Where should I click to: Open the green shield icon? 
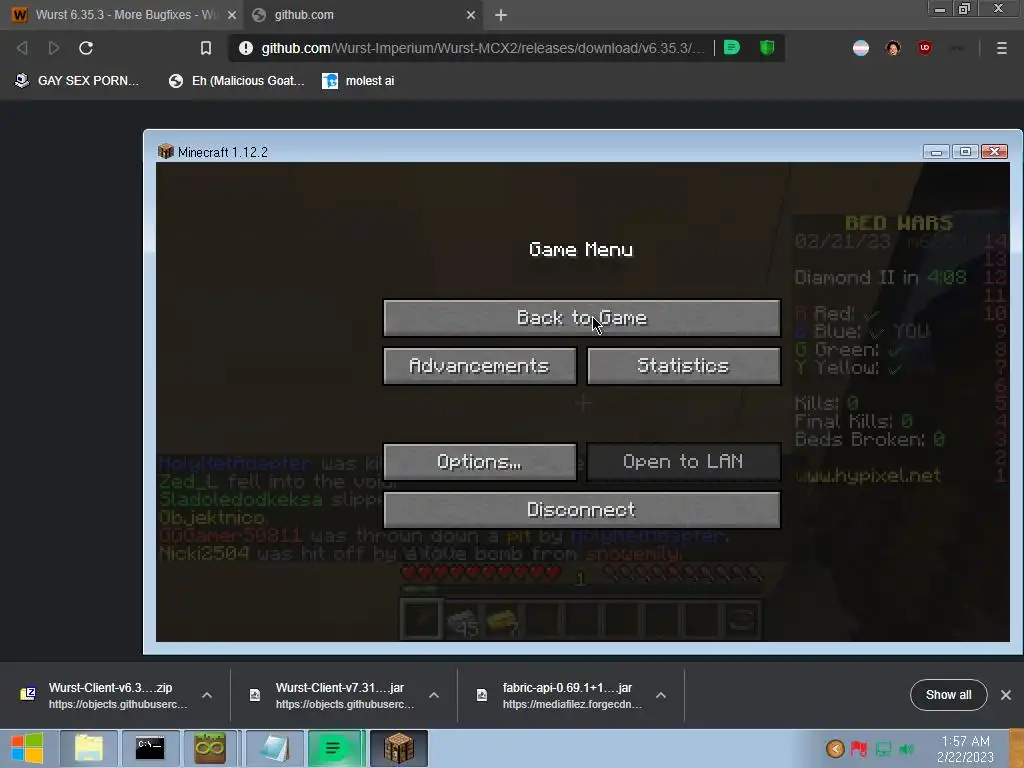click(x=767, y=47)
